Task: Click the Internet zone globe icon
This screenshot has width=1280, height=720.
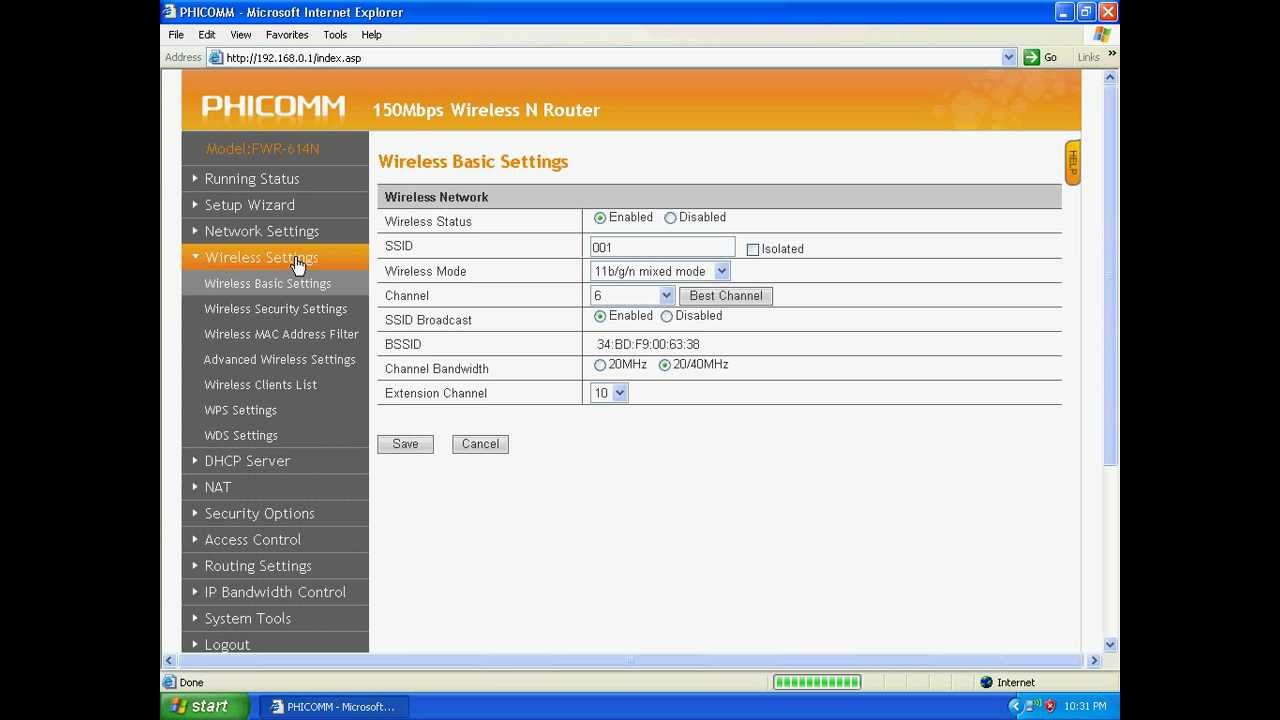Action: (x=986, y=682)
